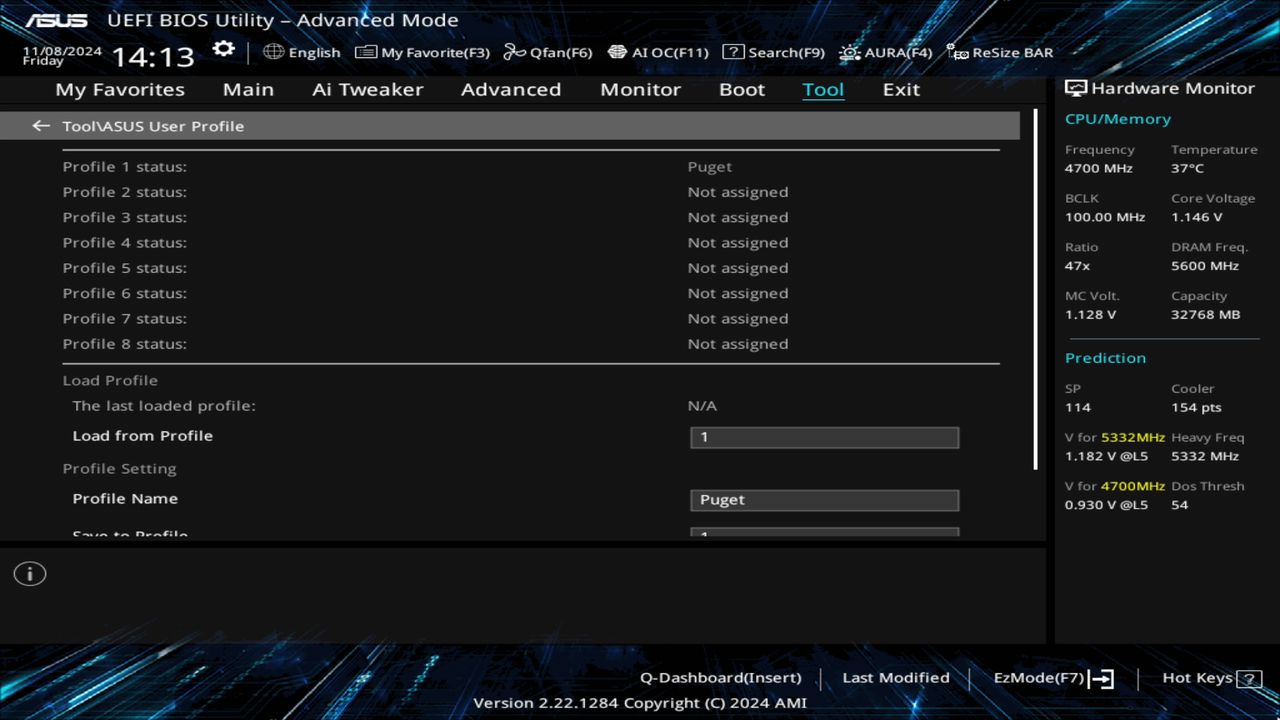Launch AI OC(F11) from the toolbar
This screenshot has height=720, width=1280.
coord(658,52)
